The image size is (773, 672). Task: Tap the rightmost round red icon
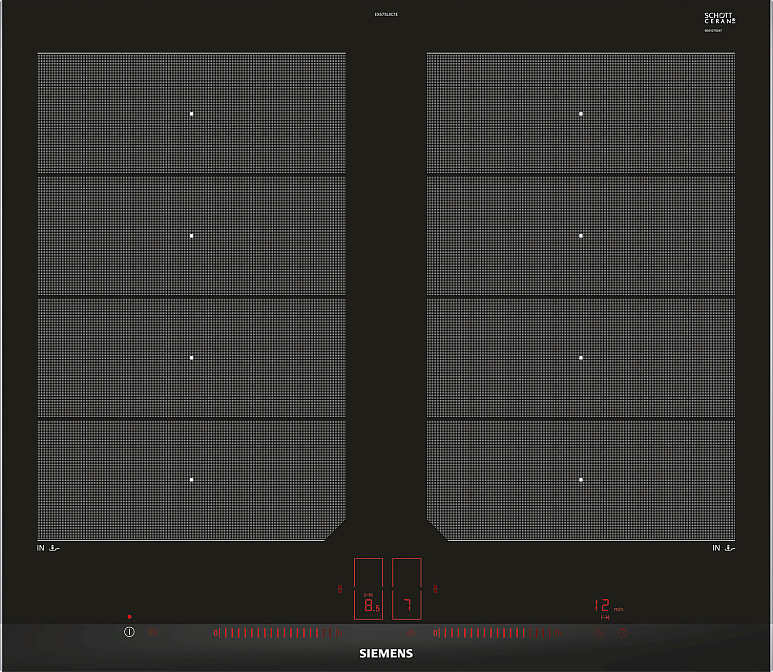623,633
